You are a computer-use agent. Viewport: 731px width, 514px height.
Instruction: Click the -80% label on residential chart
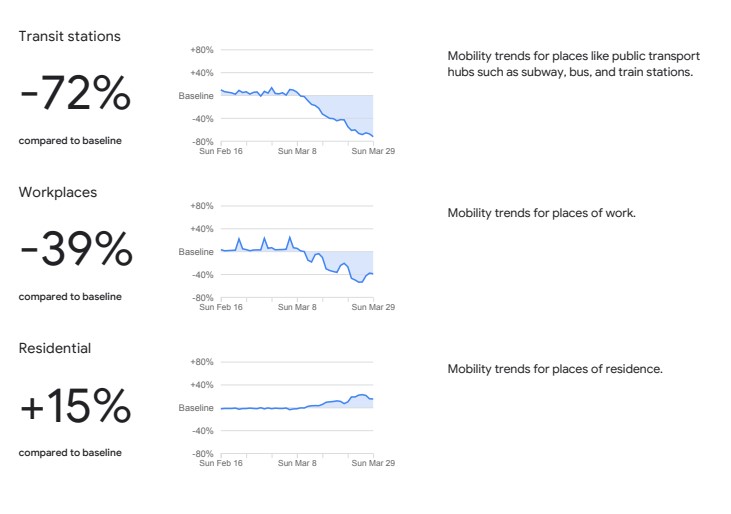pos(201,454)
